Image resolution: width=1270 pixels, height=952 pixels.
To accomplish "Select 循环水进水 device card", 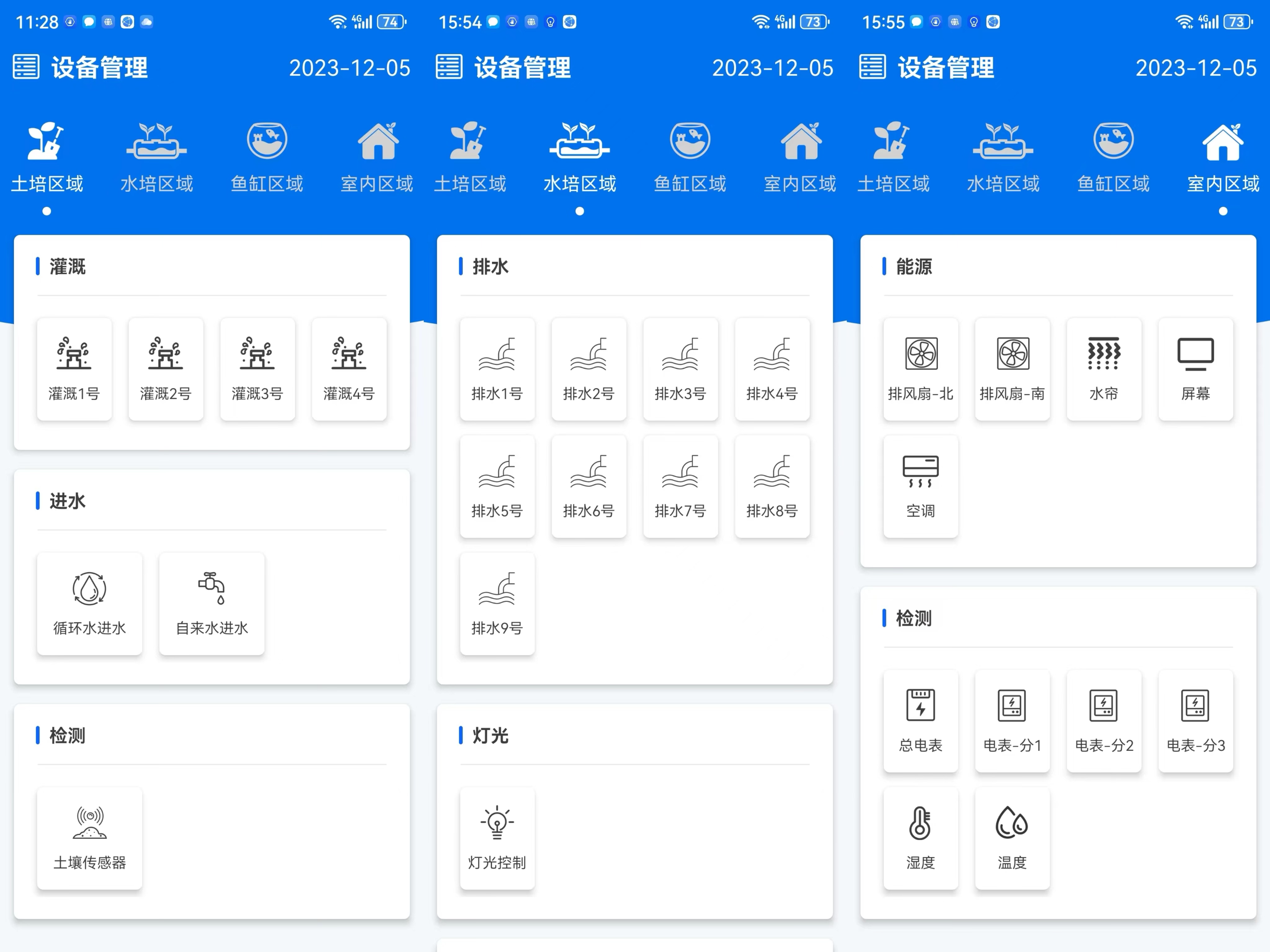I will 90,604.
